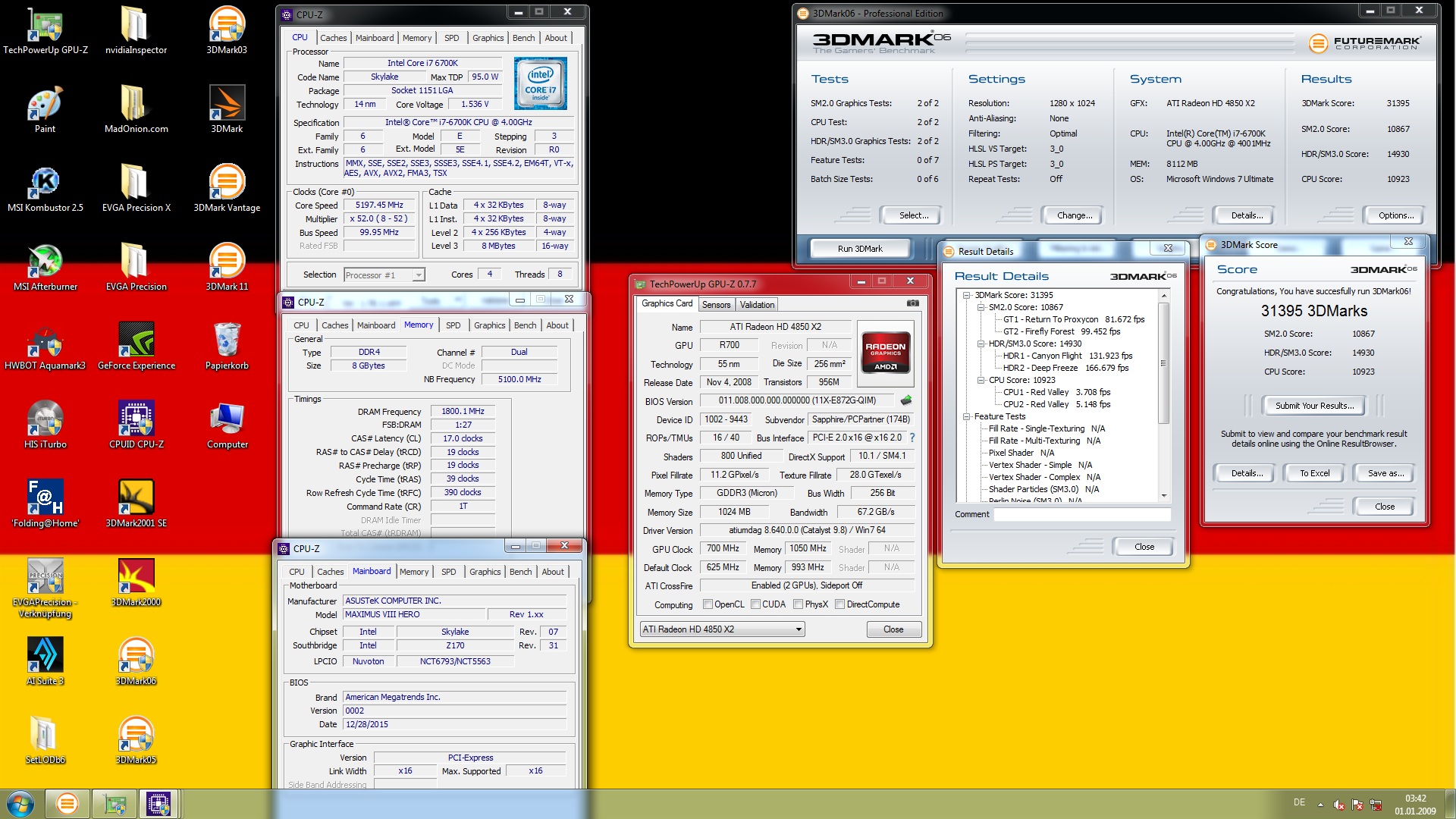Click GPU-Z taskbar icon
This screenshot has width=1456, height=819.
pyautogui.click(x=114, y=803)
